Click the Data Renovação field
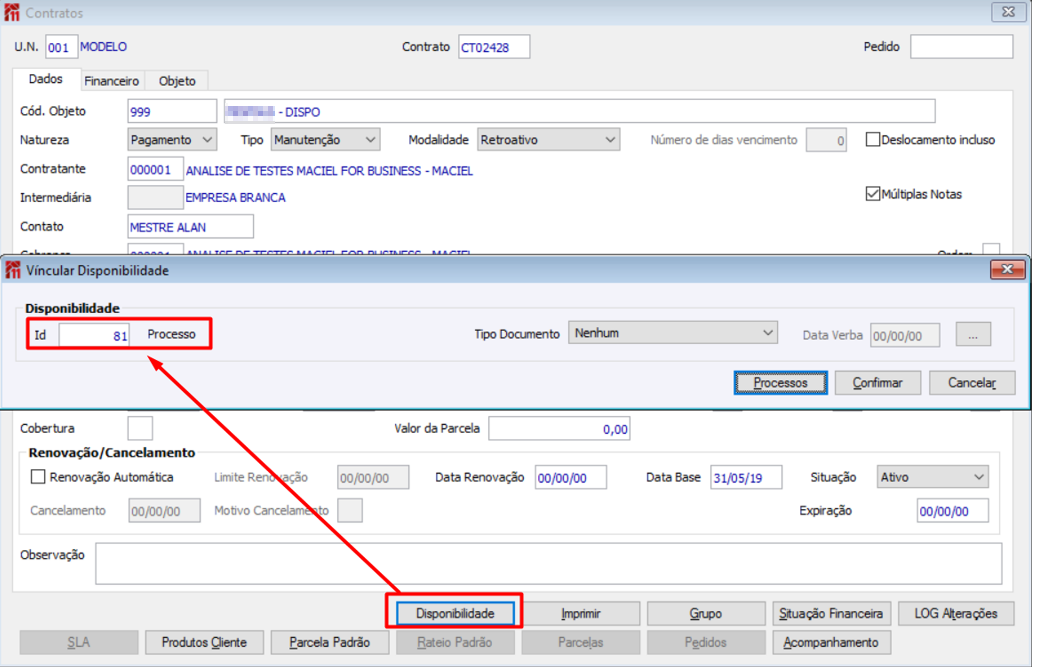The width and height of the screenshot is (1038, 667). (x=571, y=477)
